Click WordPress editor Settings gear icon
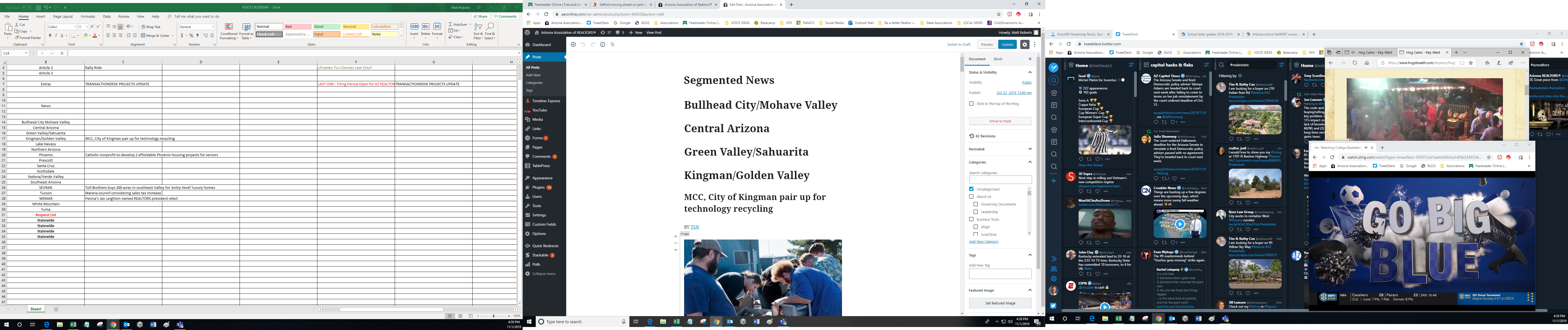Image resolution: width=1568 pixels, height=330 pixels. click(1025, 44)
